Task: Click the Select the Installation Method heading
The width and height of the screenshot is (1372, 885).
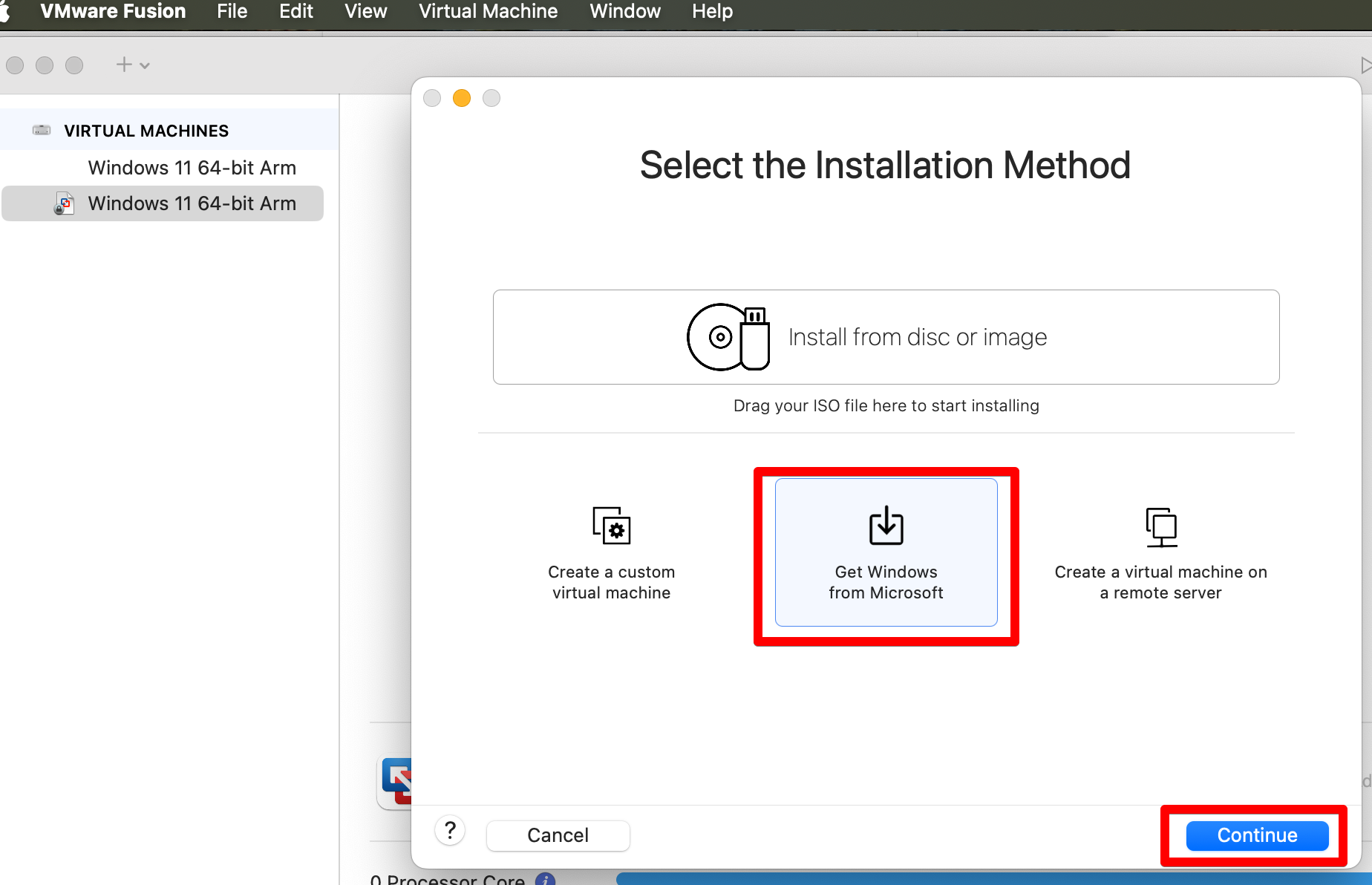Action: [x=886, y=165]
